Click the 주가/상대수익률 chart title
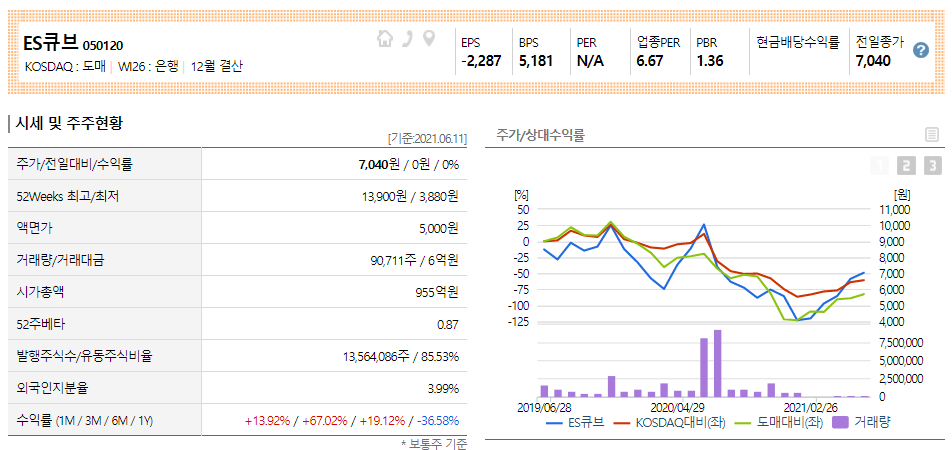This screenshot has width=952, height=450. pos(540,135)
